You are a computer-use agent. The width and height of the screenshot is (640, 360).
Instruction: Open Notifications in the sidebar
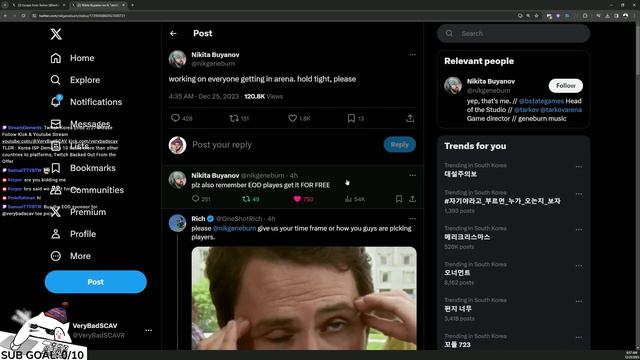86,102
